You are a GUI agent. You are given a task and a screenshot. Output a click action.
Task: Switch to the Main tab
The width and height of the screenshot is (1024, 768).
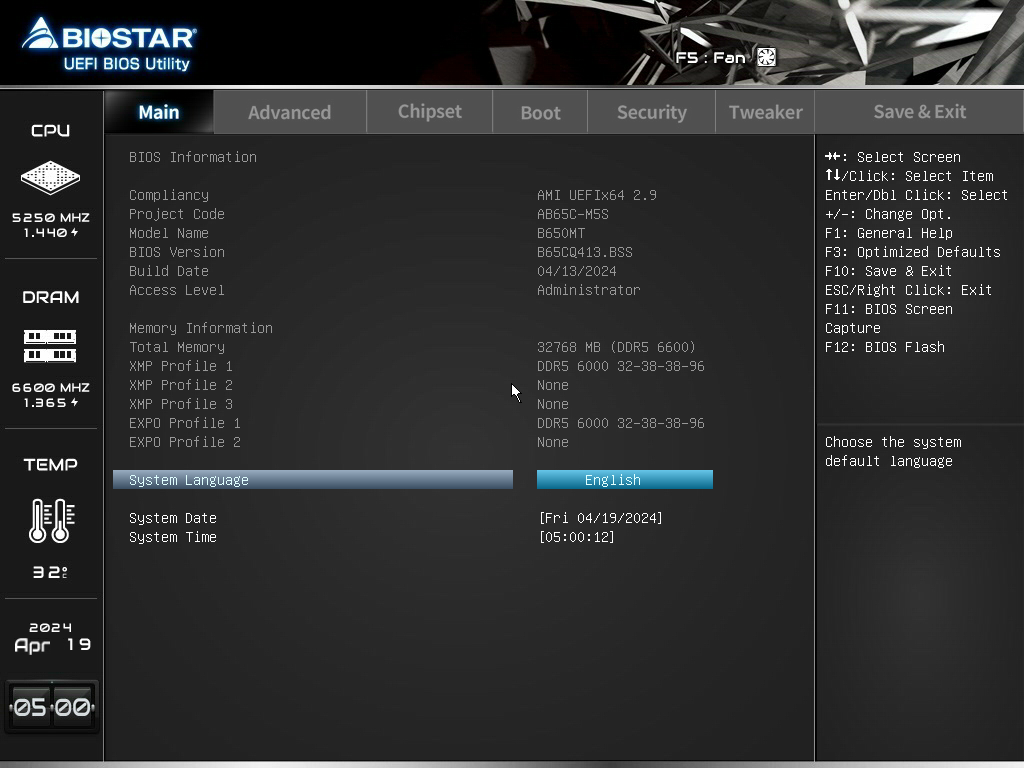(159, 112)
